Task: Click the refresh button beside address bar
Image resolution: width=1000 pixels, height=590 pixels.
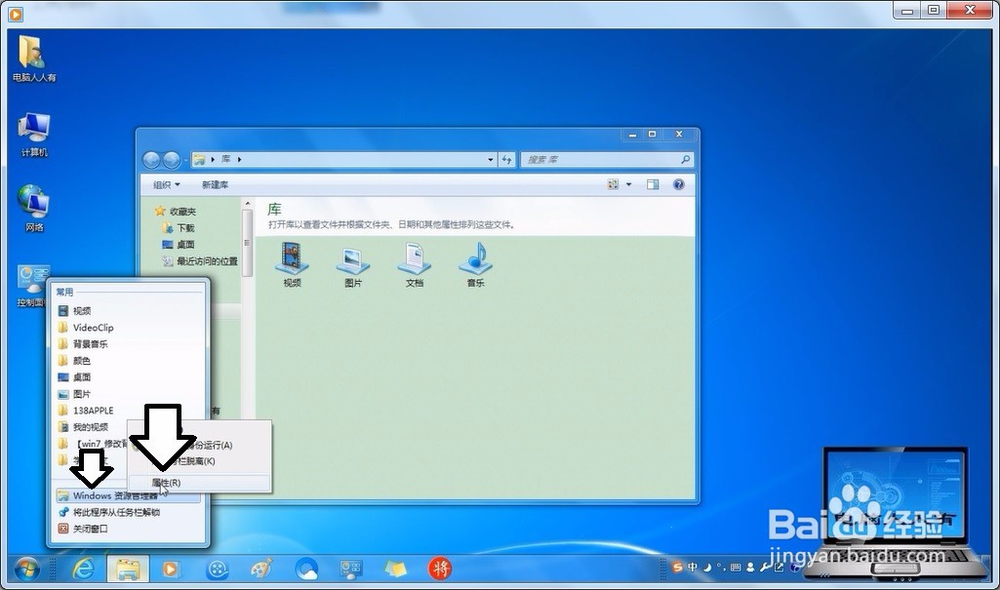Action: pyautogui.click(x=507, y=159)
